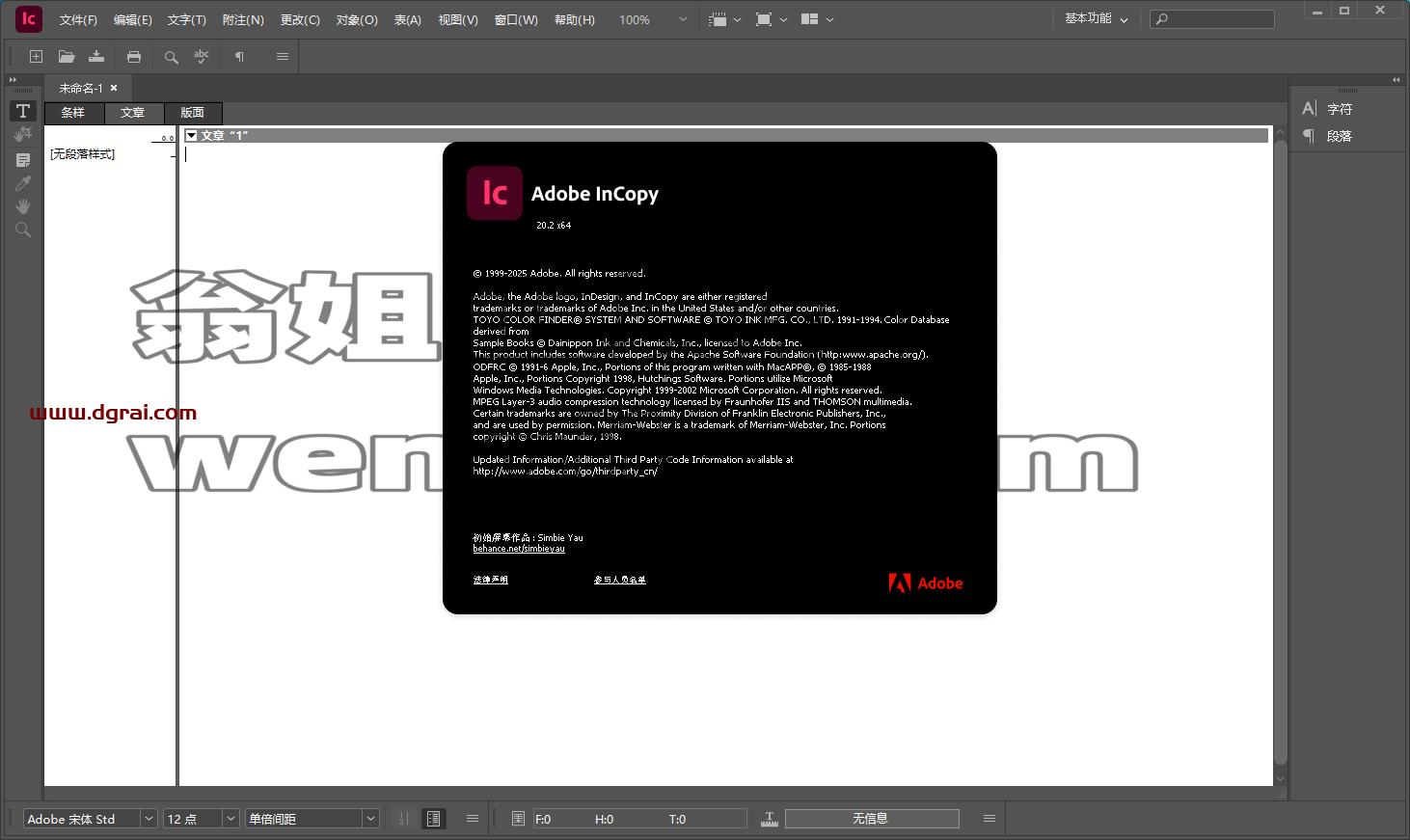
Task: Switch to the 文章 story view tab
Action: (x=133, y=113)
